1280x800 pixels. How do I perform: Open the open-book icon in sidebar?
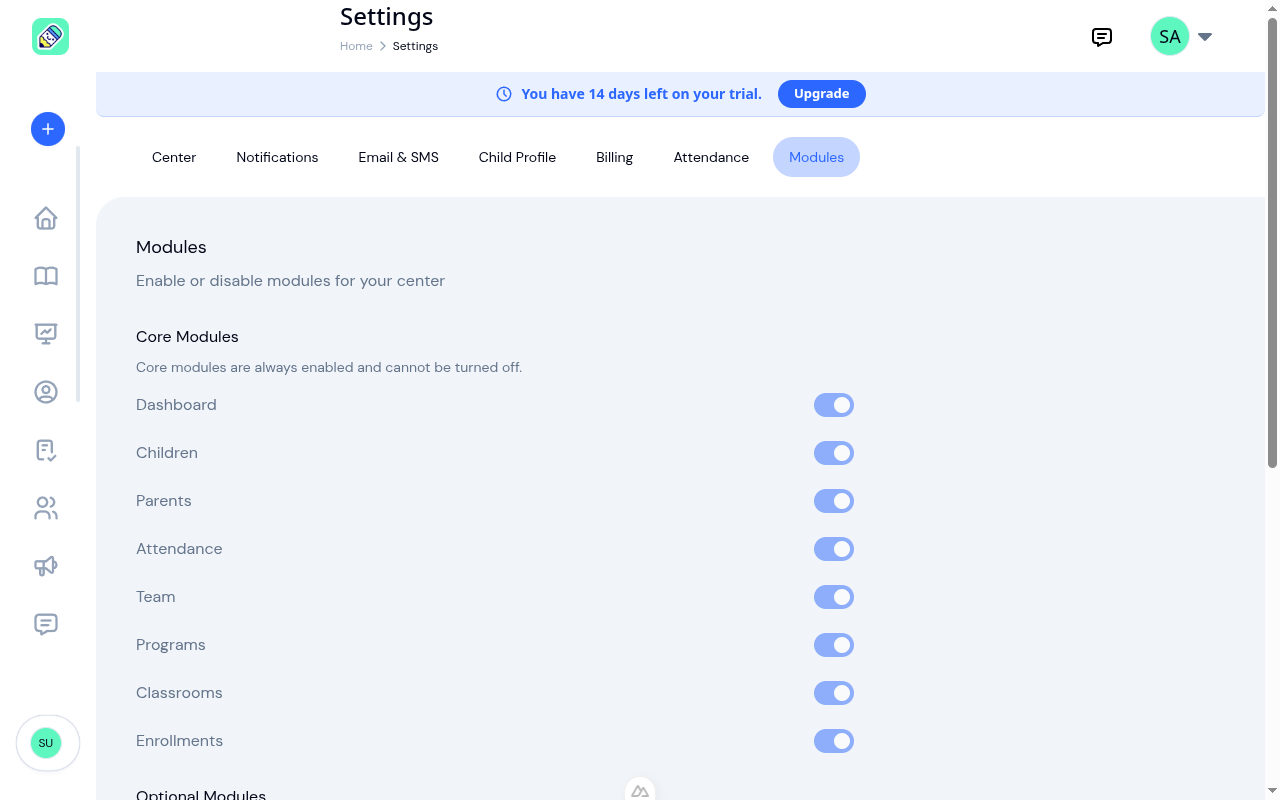46,276
